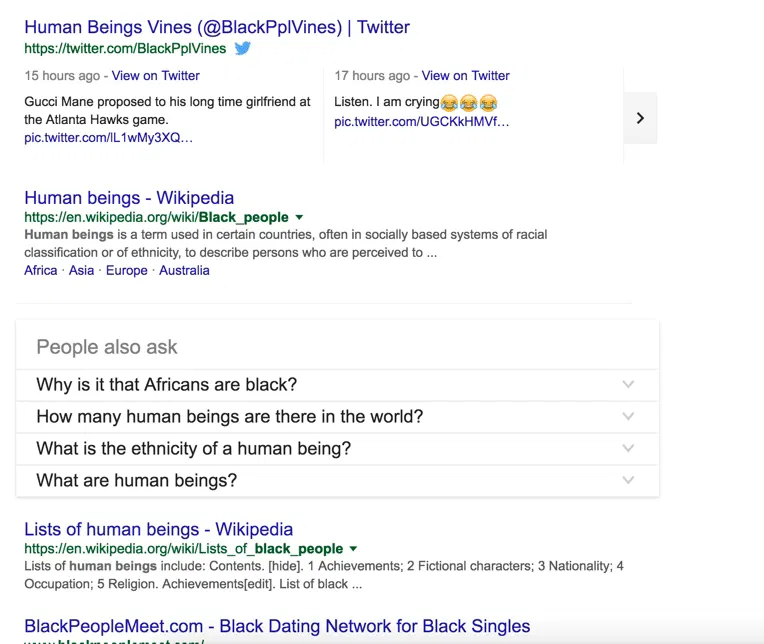Open pic.twitter.com/UGCKkHMVf link
Image resolution: width=764 pixels, height=644 pixels.
coord(421,122)
